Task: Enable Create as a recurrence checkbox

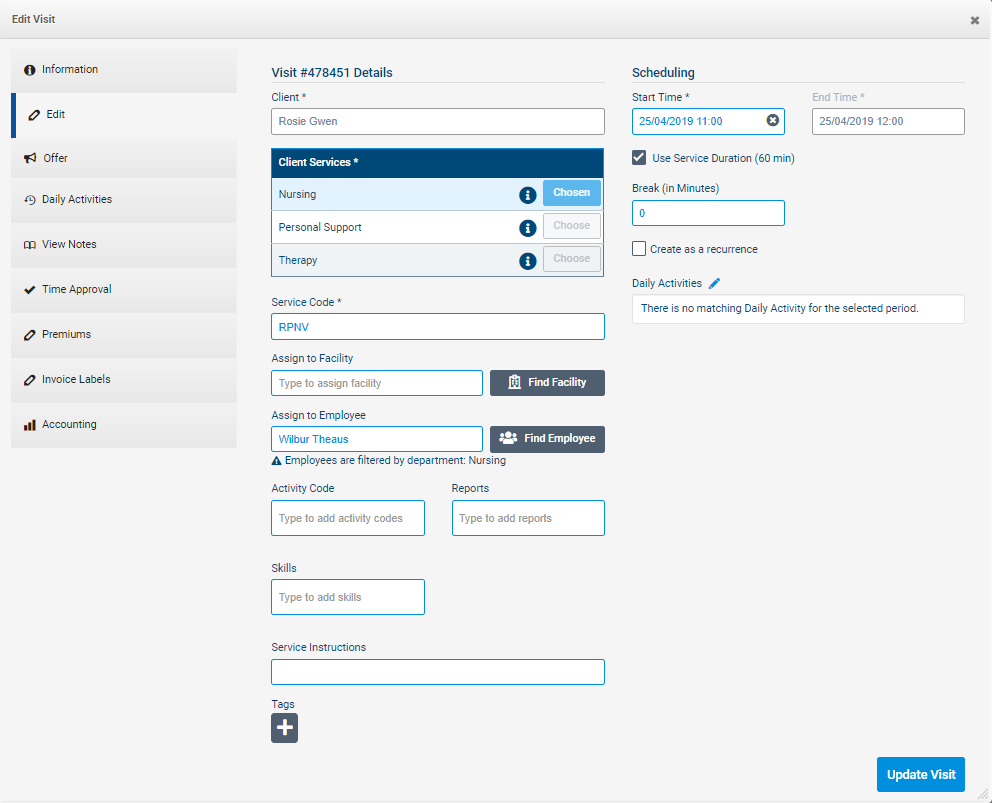Action: pyautogui.click(x=639, y=249)
